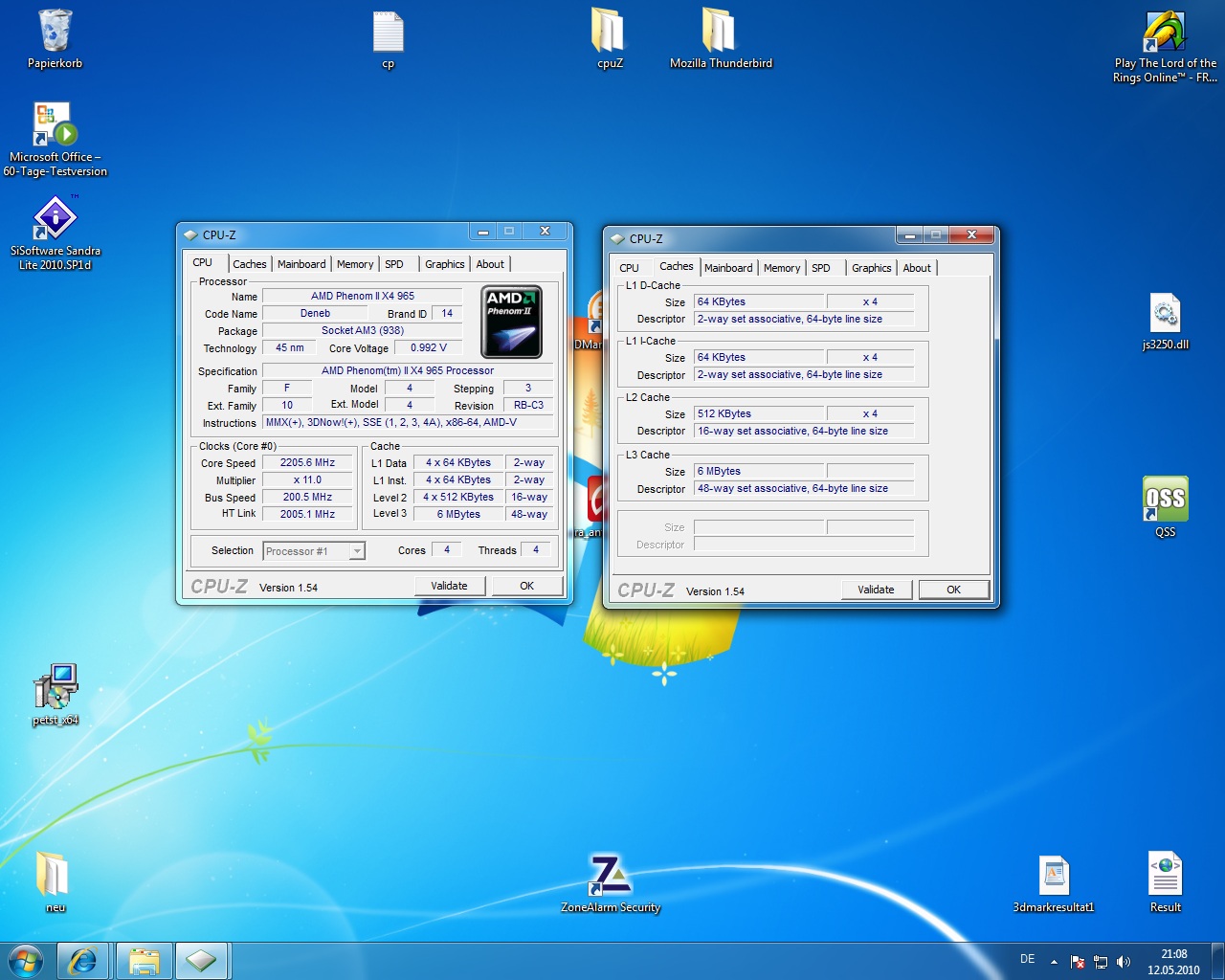Screen dimensions: 1225x980
Task: Click the Core Voltage value 0.992 V
Action: pos(429,348)
